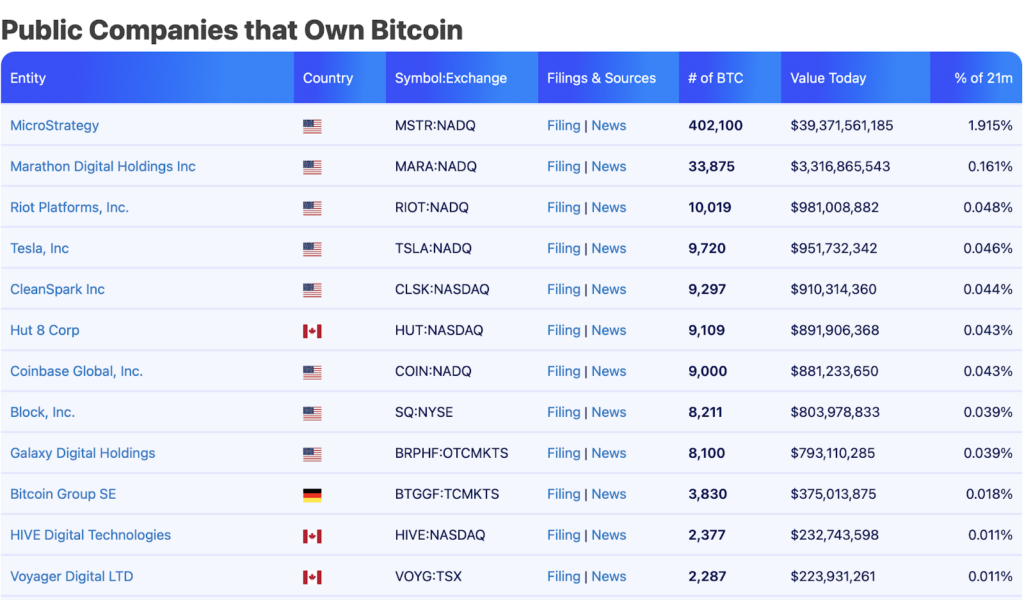
Task: Open the MicroStrategy entity link
Action: 54,126
